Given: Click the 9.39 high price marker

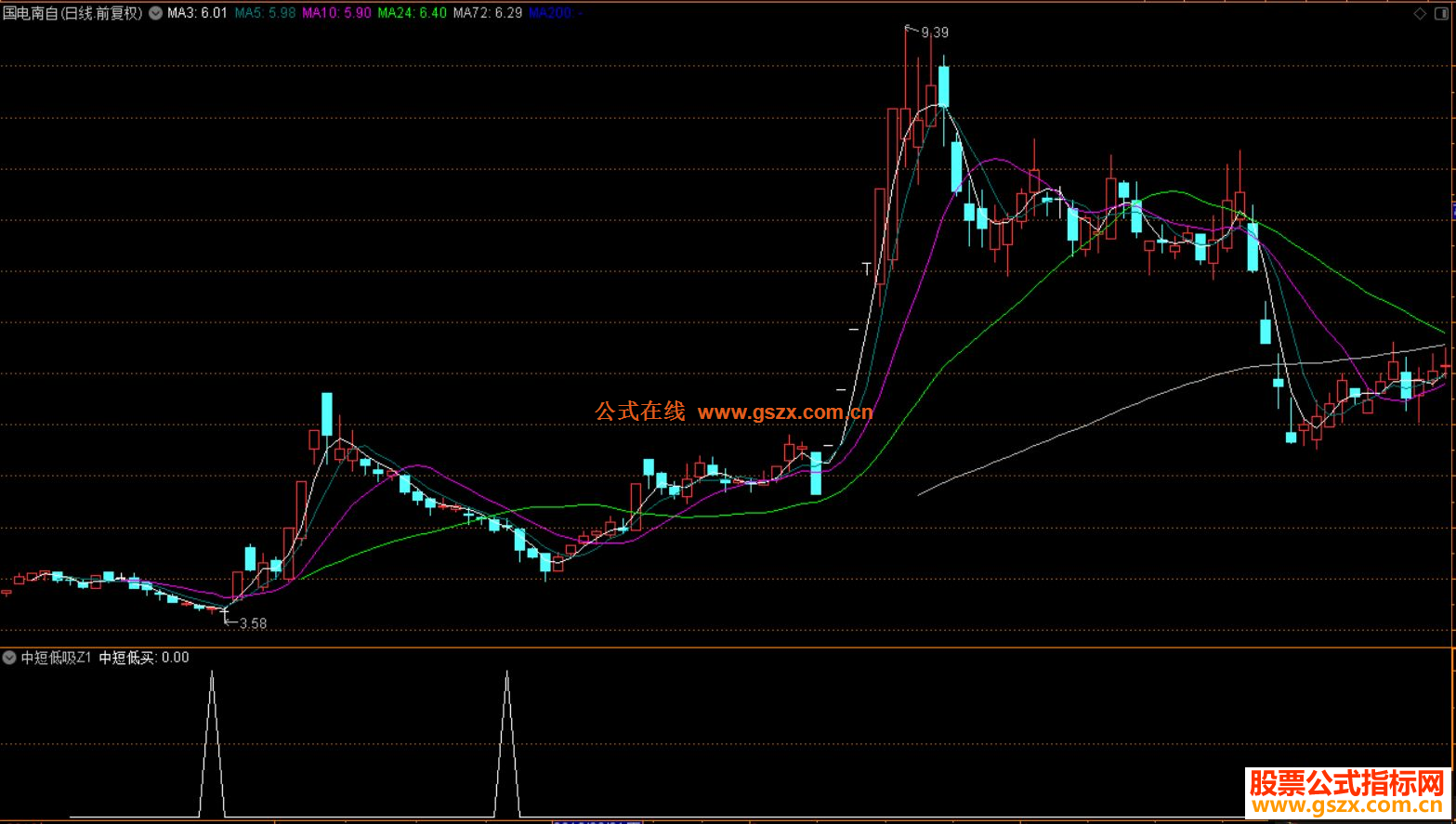Looking at the screenshot, I should click(x=935, y=33).
